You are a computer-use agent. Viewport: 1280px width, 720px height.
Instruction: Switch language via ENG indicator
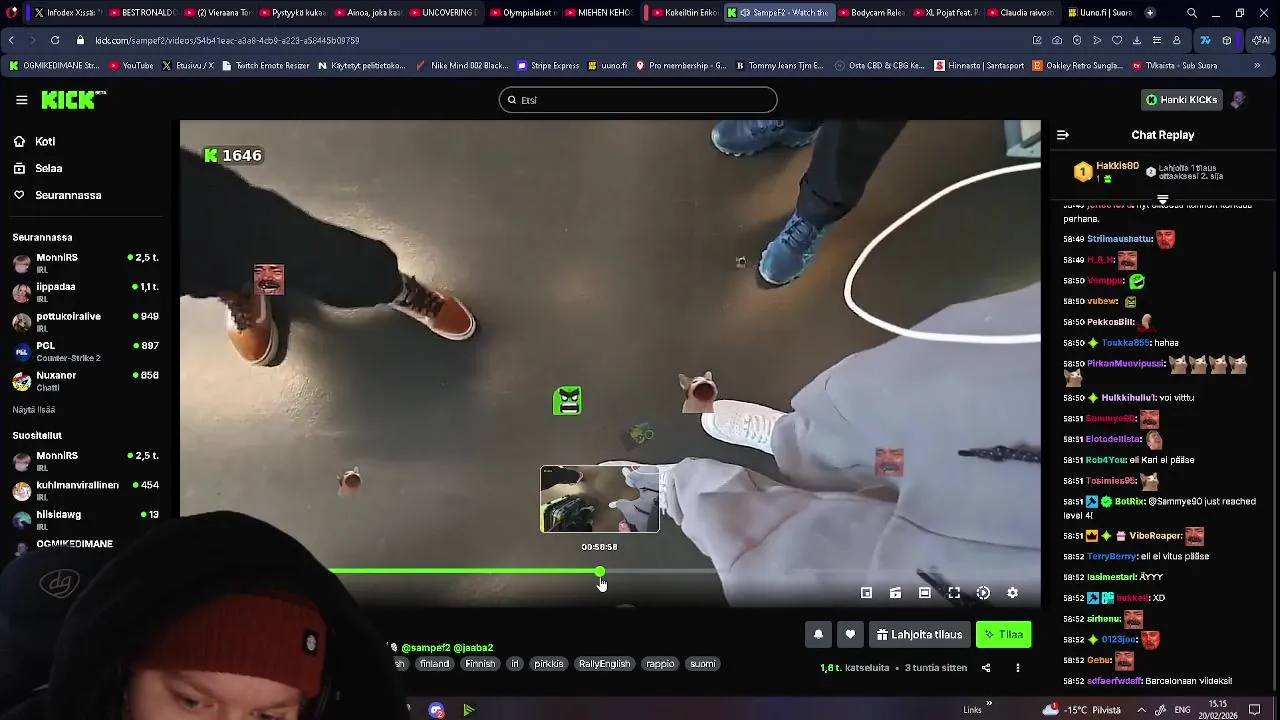1182,710
